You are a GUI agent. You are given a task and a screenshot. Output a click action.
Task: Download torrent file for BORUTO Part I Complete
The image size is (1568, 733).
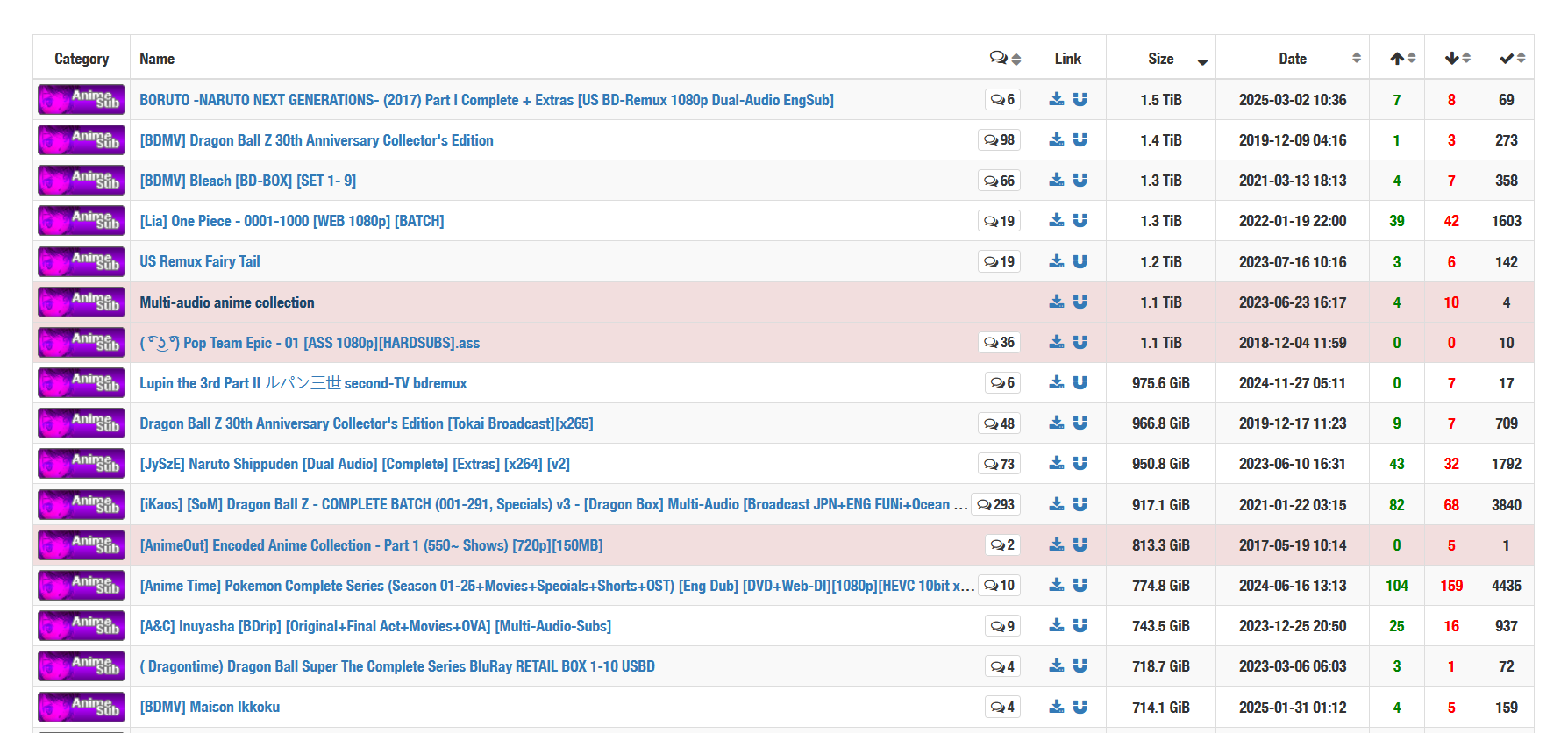1057,99
